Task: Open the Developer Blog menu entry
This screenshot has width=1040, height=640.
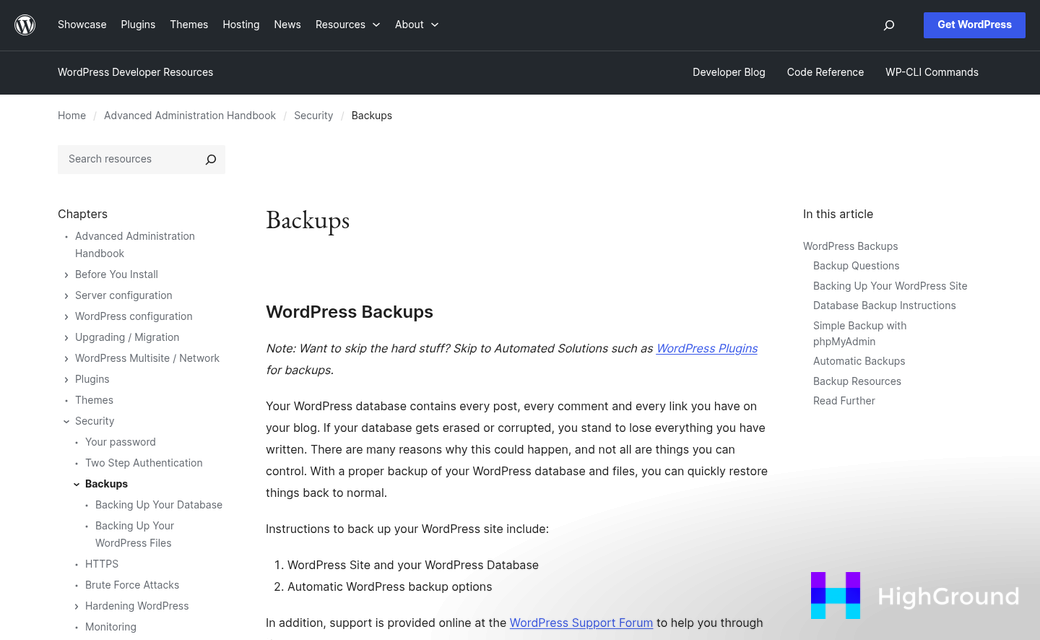Action: 728,72
